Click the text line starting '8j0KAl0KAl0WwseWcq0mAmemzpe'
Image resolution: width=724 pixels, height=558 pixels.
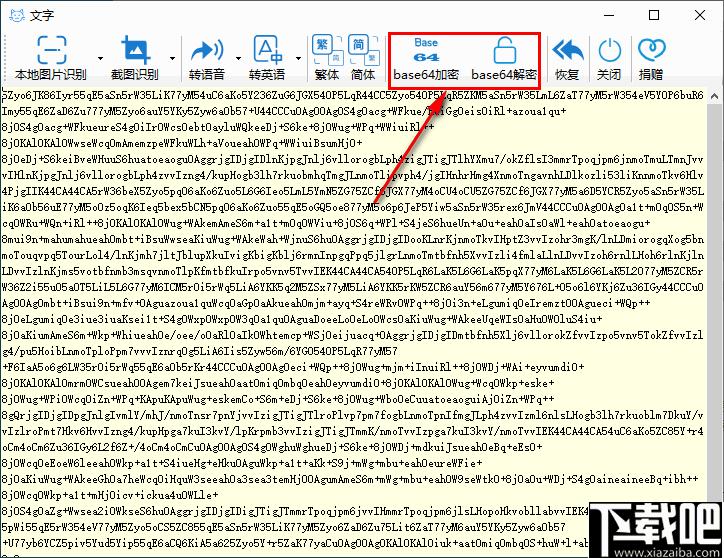tap(182, 143)
